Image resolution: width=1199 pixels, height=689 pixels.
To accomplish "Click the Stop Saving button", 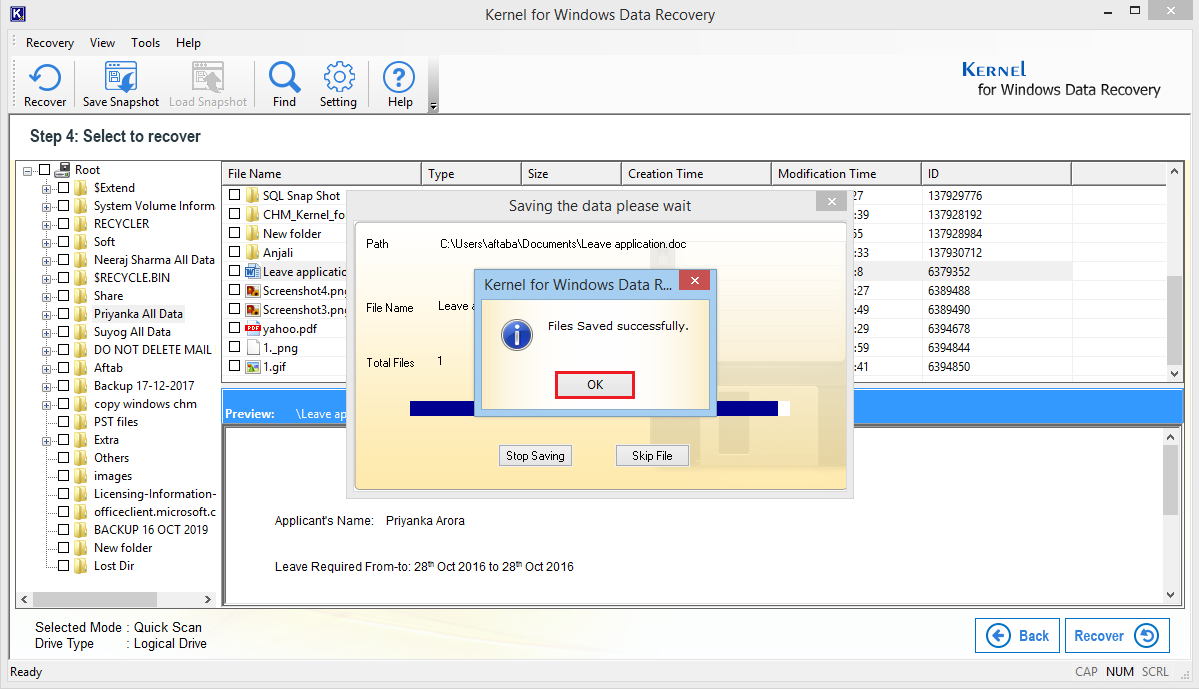I will tap(535, 456).
